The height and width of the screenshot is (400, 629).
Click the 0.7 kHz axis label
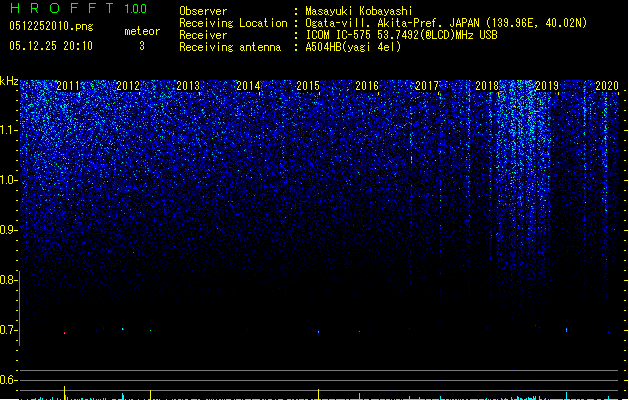8,330
